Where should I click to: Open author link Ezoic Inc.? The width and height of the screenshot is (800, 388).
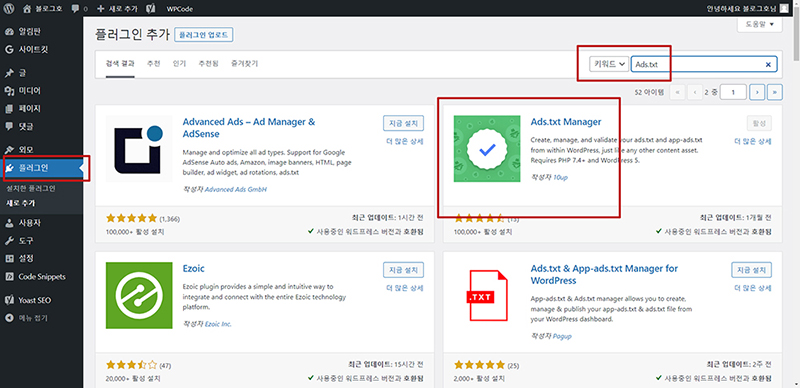(x=218, y=324)
